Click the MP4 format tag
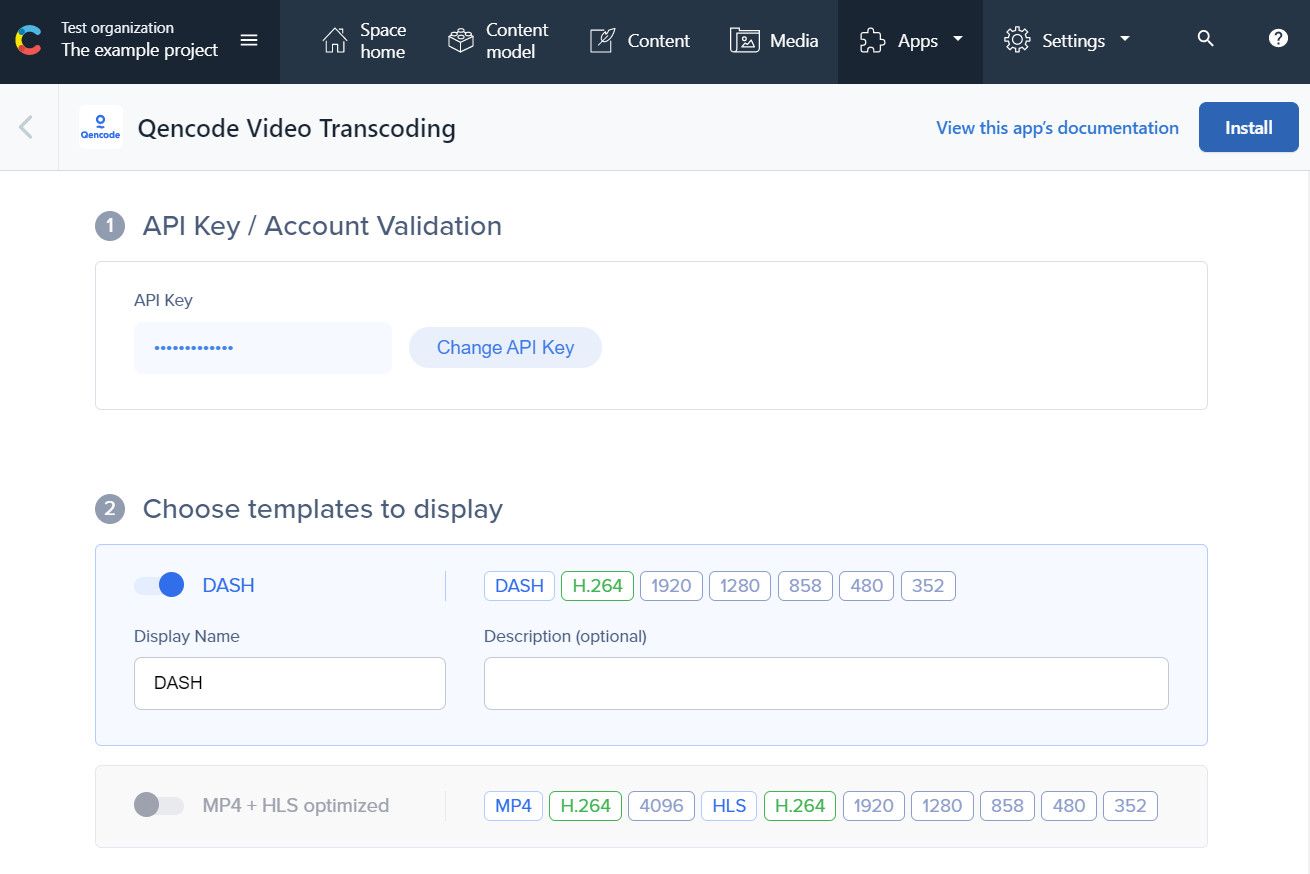Image resolution: width=1310 pixels, height=874 pixels. point(513,805)
